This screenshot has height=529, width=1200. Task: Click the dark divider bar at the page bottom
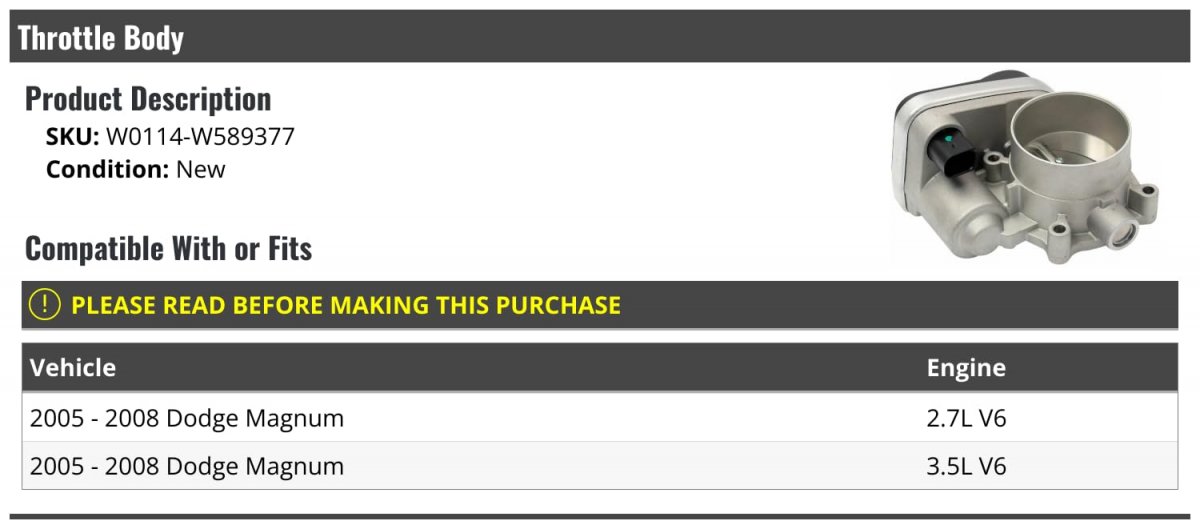(x=600, y=517)
